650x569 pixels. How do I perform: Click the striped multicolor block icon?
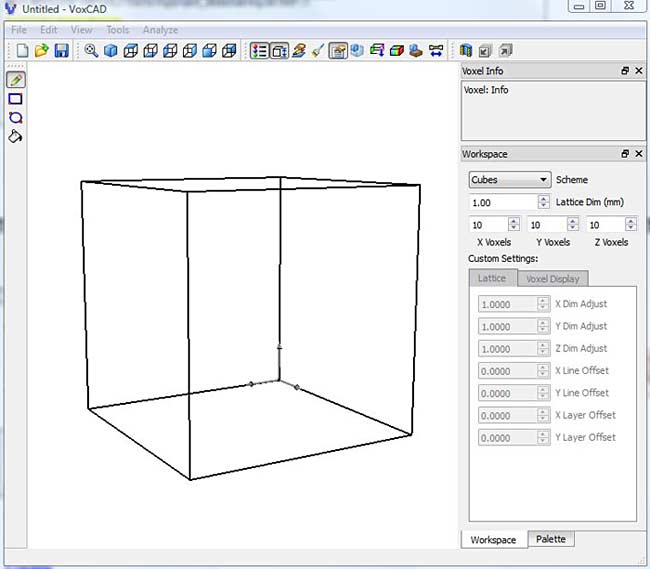click(x=466, y=51)
